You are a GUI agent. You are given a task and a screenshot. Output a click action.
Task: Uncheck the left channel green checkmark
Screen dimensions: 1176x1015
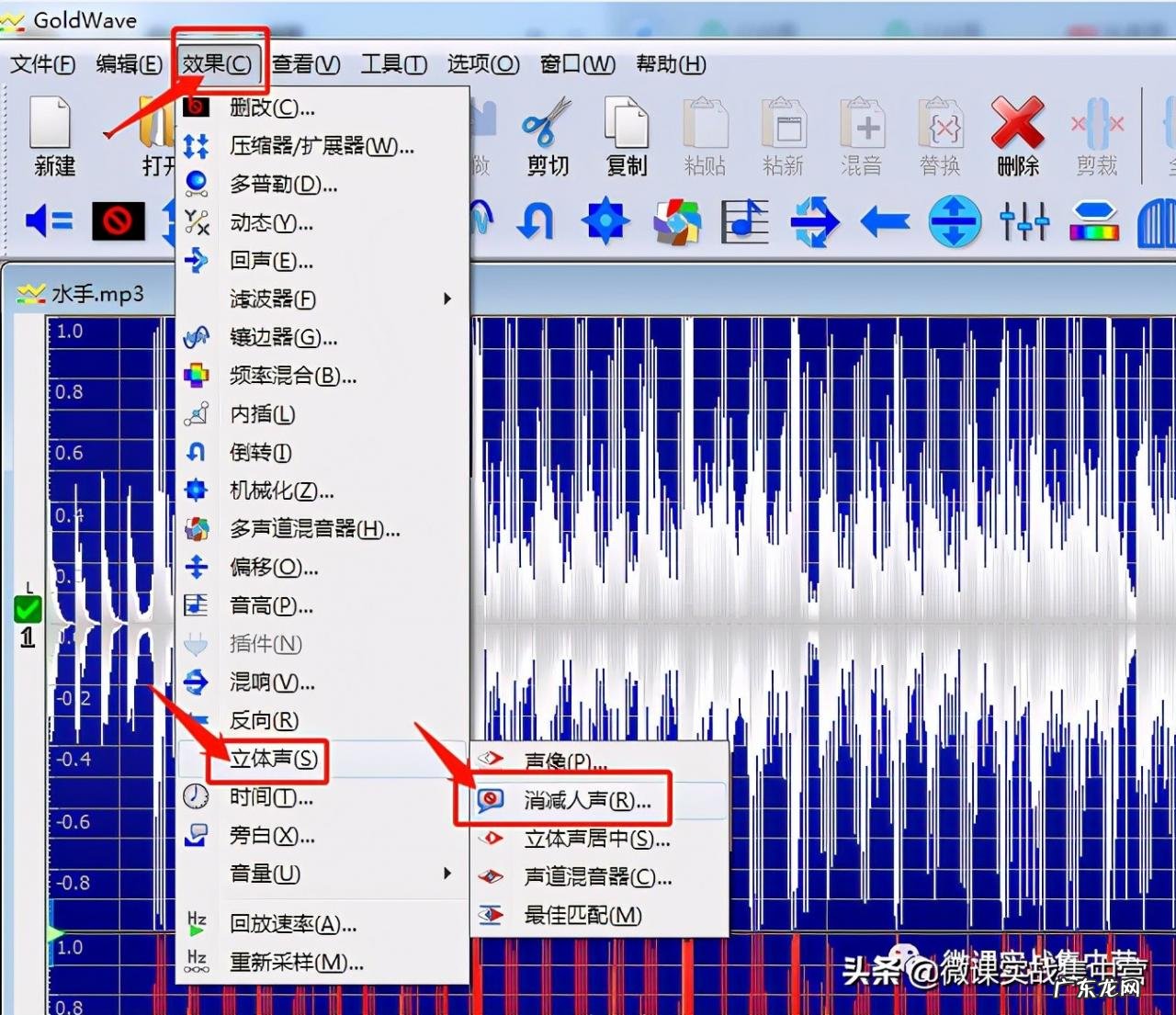coord(27,607)
